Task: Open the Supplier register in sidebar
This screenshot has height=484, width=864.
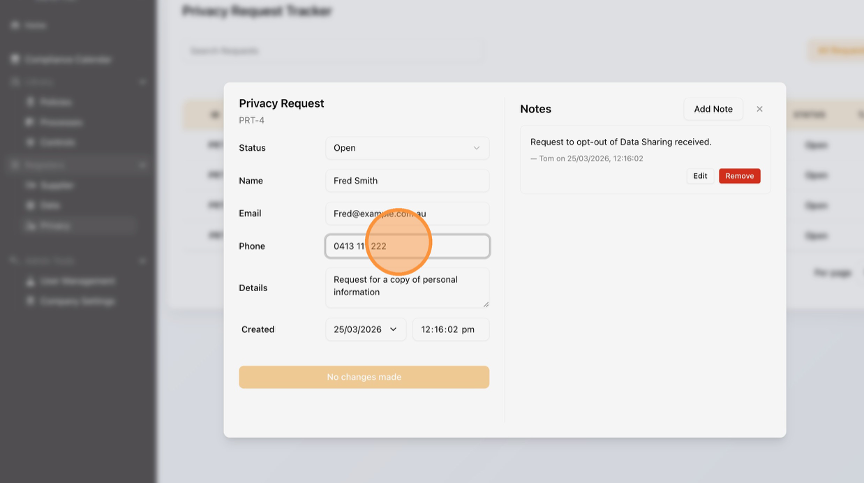Action: click(x=57, y=185)
